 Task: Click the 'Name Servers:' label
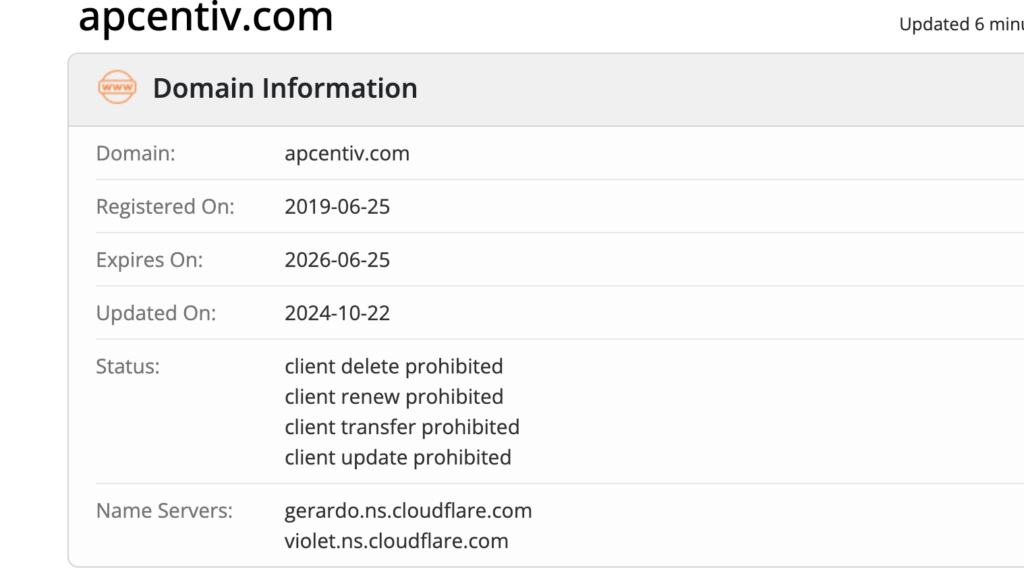[x=164, y=511]
